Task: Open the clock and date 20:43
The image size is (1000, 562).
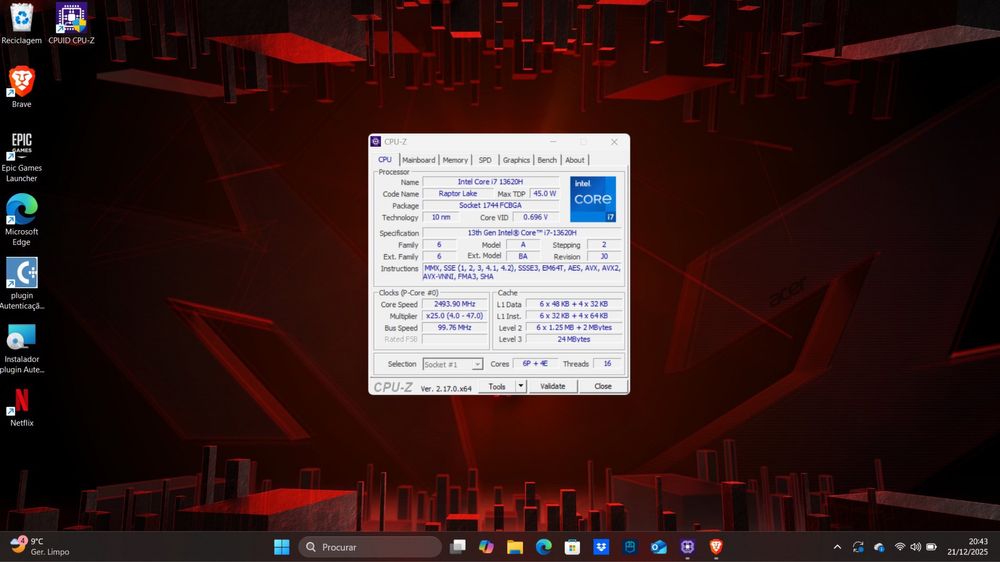Action: point(967,547)
